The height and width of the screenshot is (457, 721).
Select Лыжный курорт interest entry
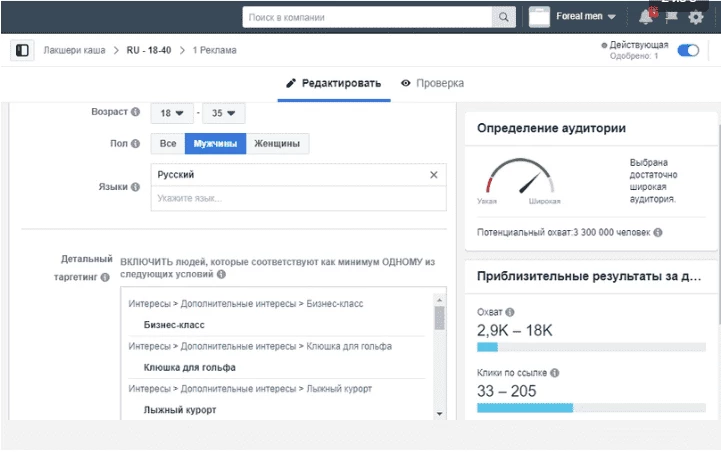pos(180,410)
